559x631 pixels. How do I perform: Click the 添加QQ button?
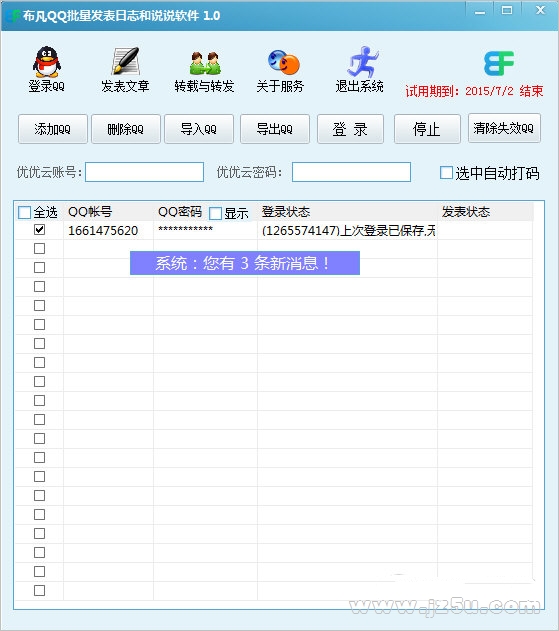pos(53,129)
